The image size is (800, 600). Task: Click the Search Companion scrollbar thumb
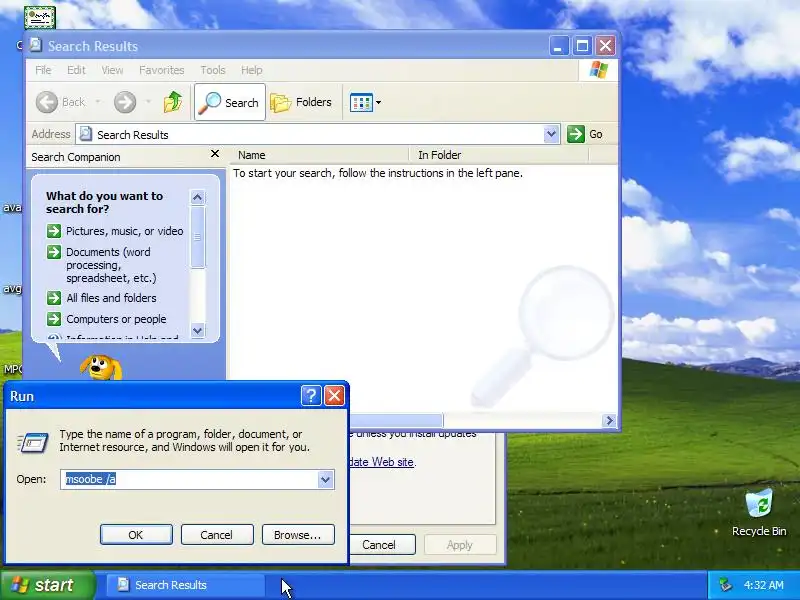click(x=197, y=237)
